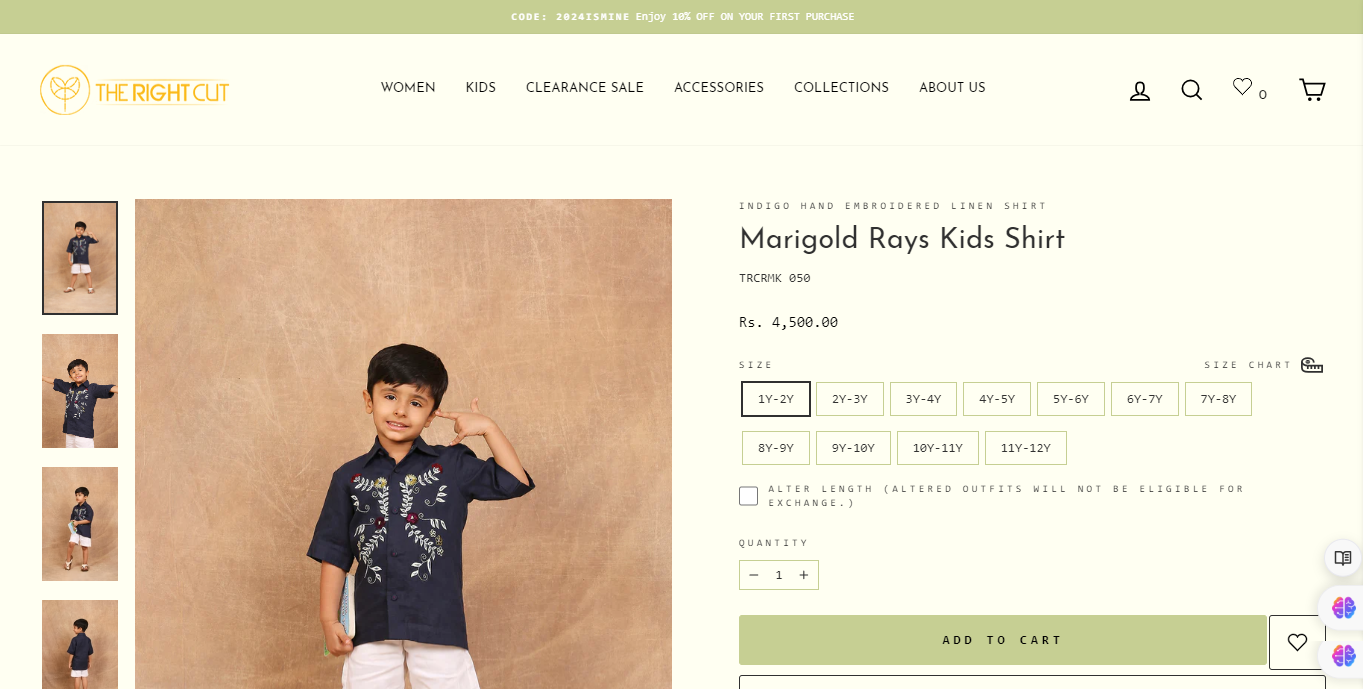Expand the Kids navigation menu
Image resolution: width=1363 pixels, height=689 pixels.
(481, 88)
